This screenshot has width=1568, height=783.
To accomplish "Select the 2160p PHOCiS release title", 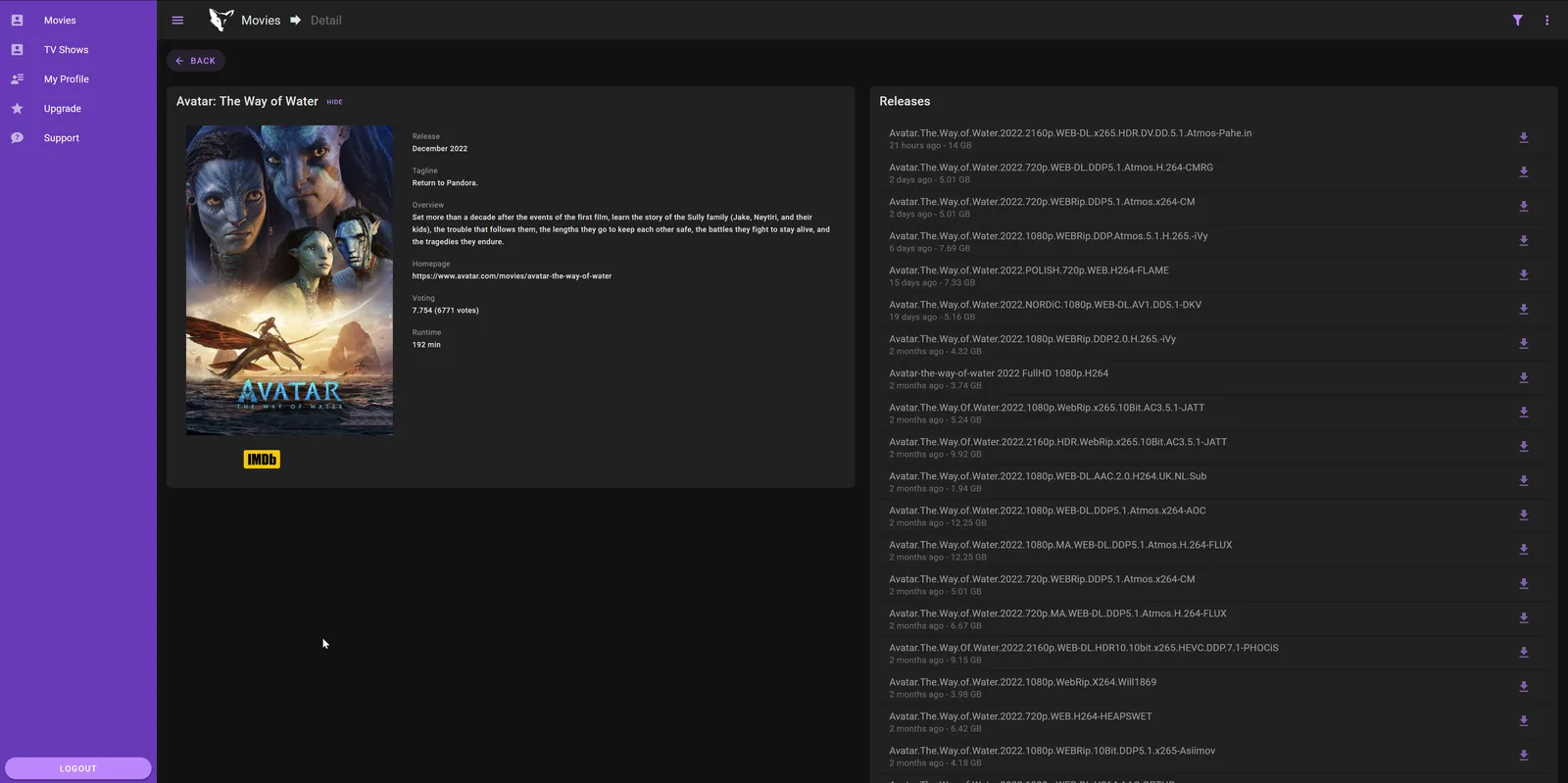I will click(1083, 648).
